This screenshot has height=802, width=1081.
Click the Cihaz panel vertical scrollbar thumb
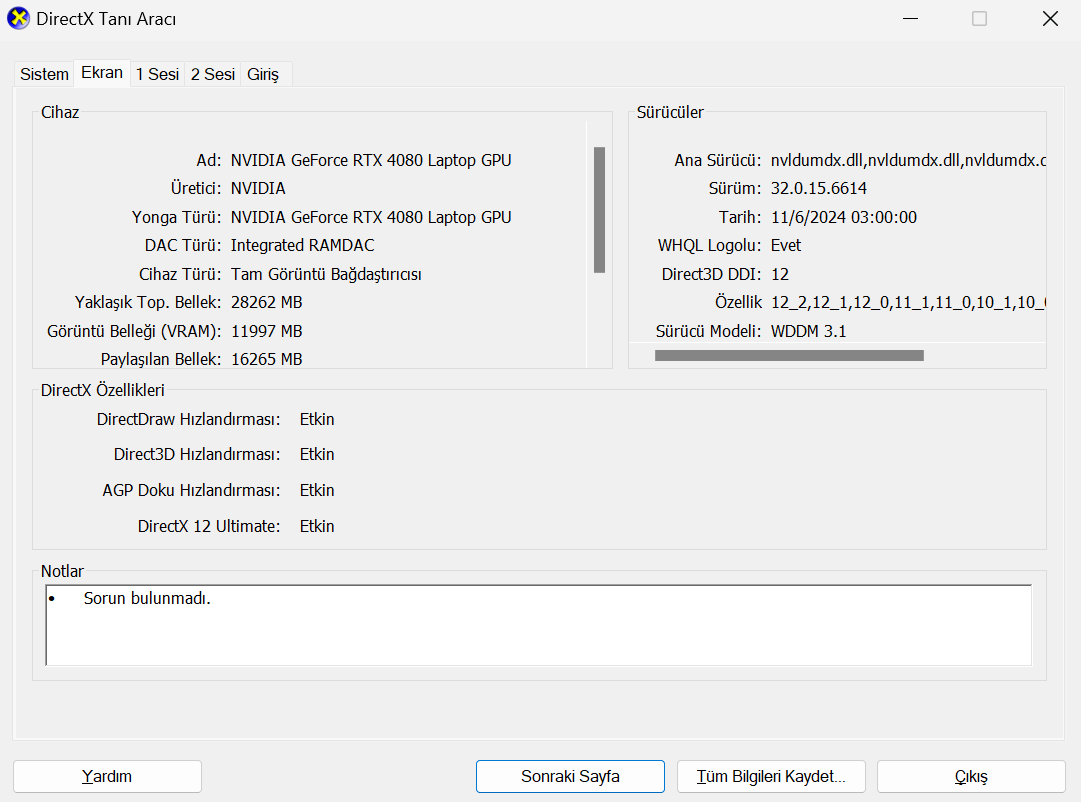click(x=599, y=210)
